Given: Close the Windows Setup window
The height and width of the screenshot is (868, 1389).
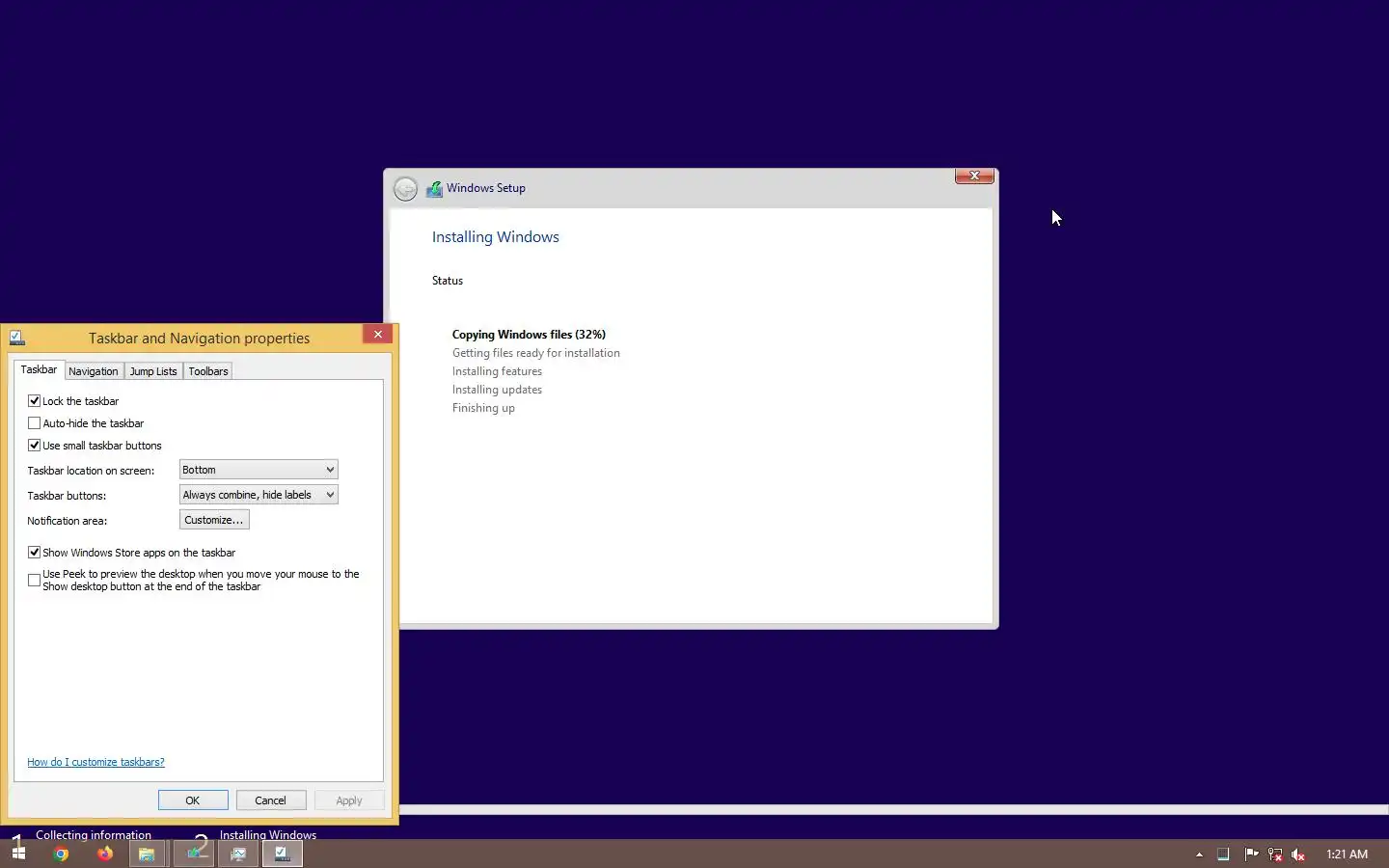Looking at the screenshot, I should pos(974,176).
